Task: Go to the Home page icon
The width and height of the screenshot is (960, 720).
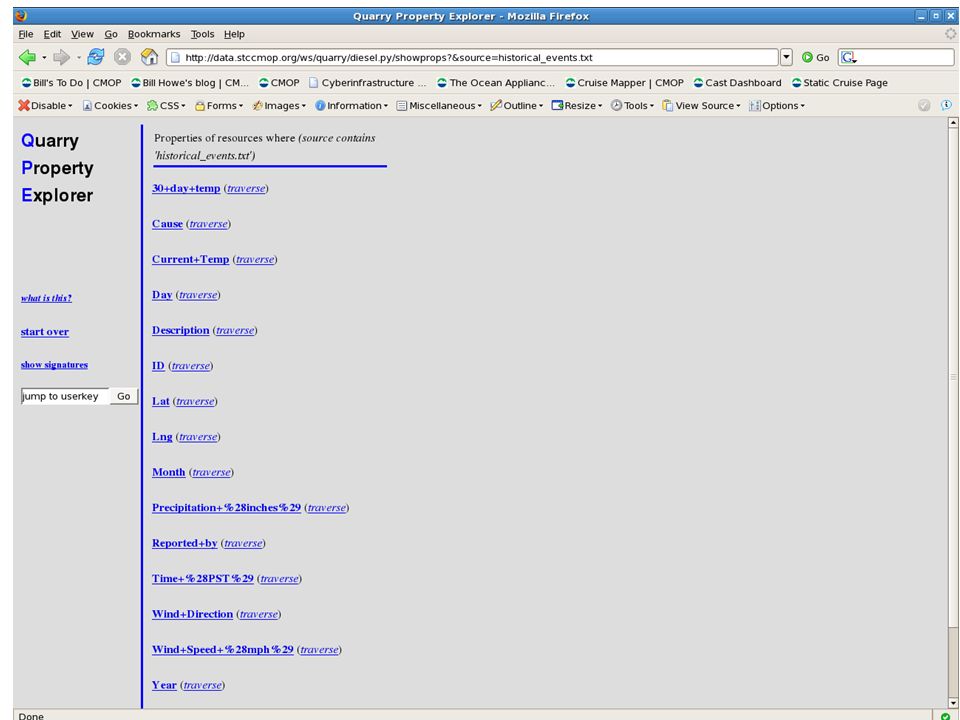Action: 149,57
